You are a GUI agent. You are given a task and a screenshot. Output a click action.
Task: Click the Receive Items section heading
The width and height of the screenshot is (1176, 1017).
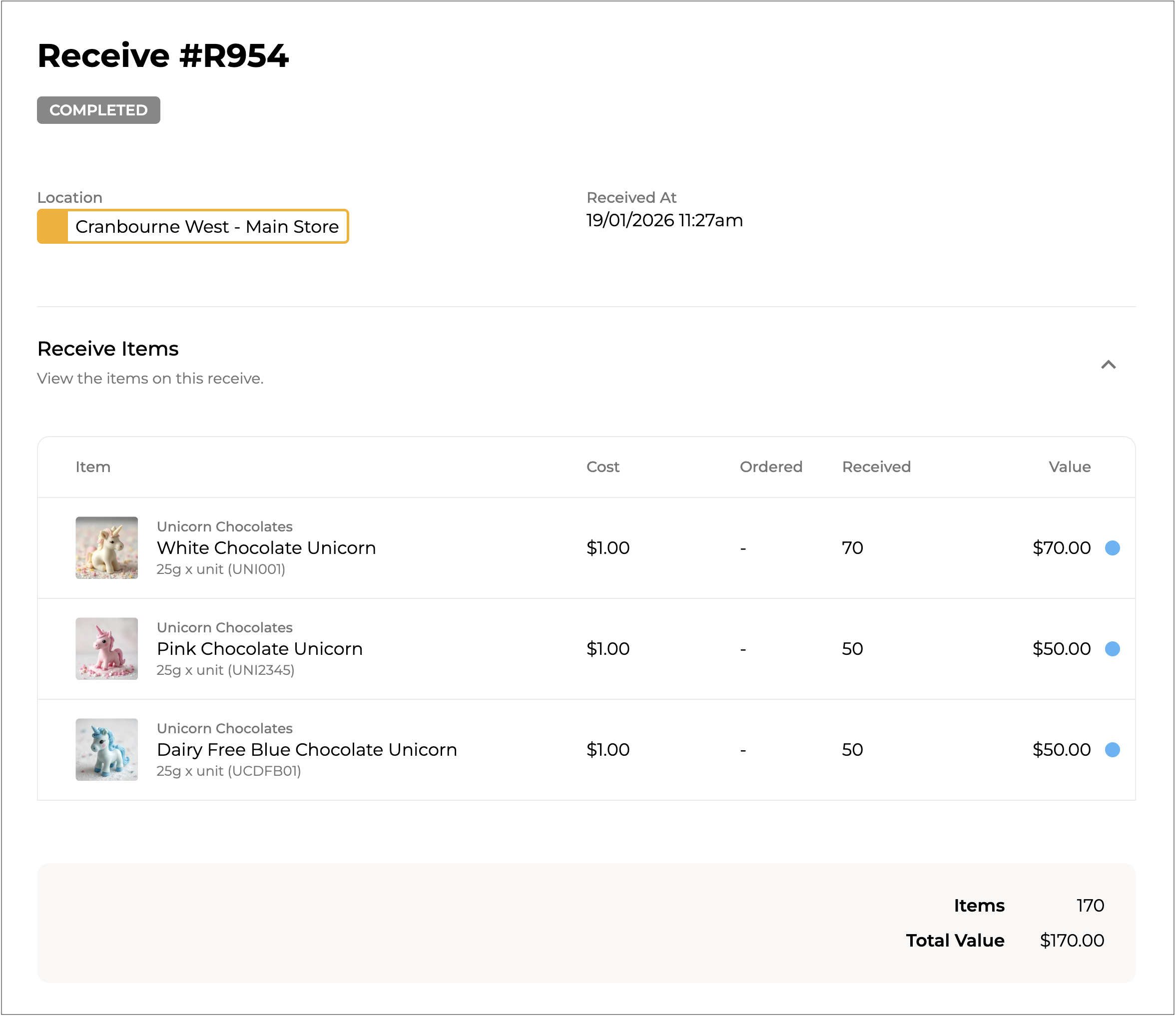coord(108,349)
